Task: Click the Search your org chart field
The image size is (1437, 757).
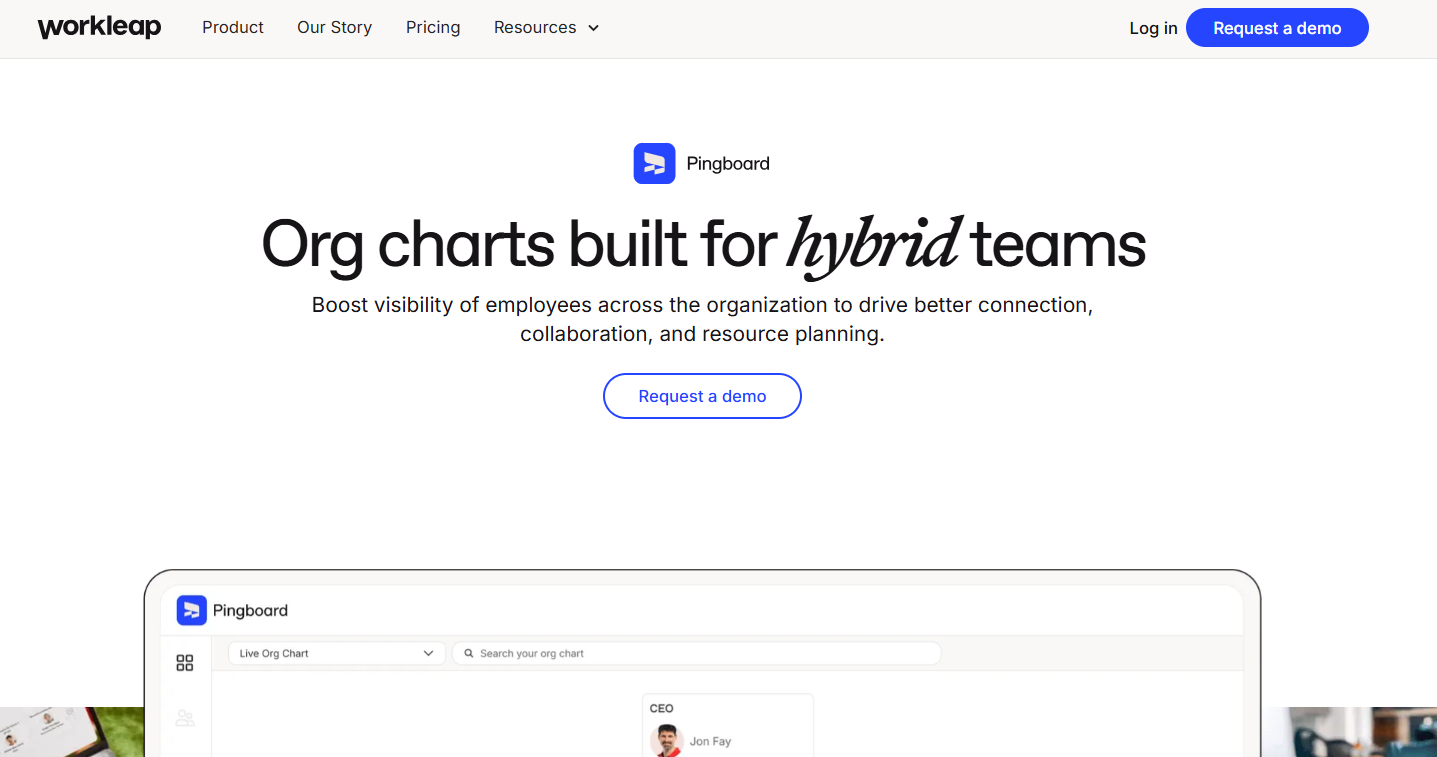Action: point(697,654)
